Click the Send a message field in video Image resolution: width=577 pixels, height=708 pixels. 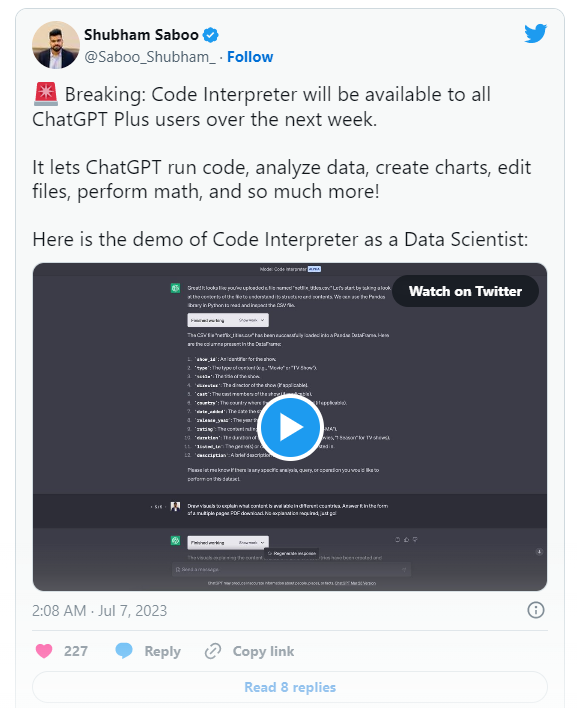(x=292, y=569)
